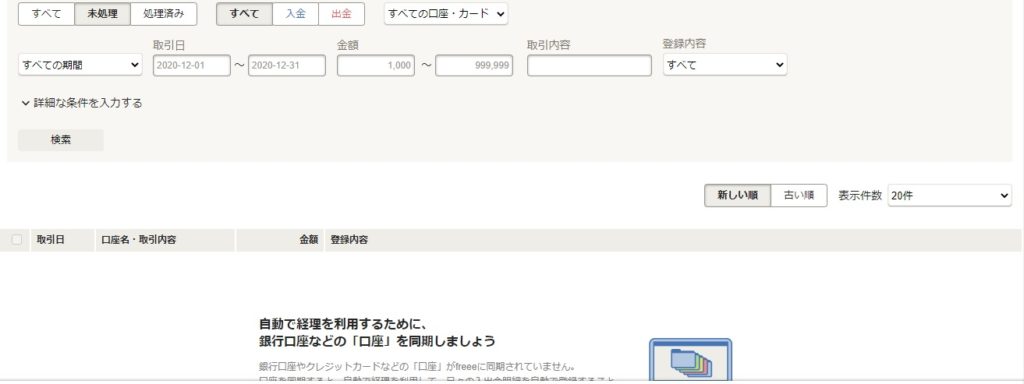This screenshot has height=384, width=1024.
Task: Click the minimum amount field
Action: [x=376, y=65]
